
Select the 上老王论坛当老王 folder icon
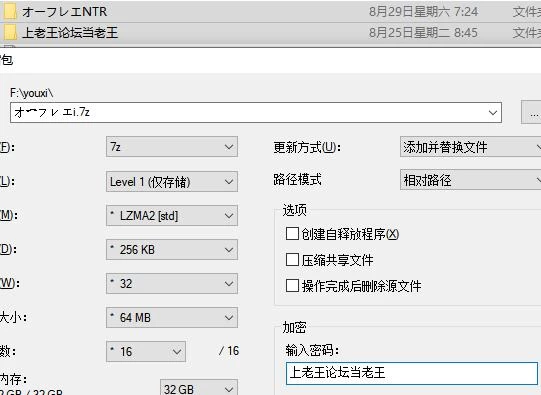tap(10, 33)
